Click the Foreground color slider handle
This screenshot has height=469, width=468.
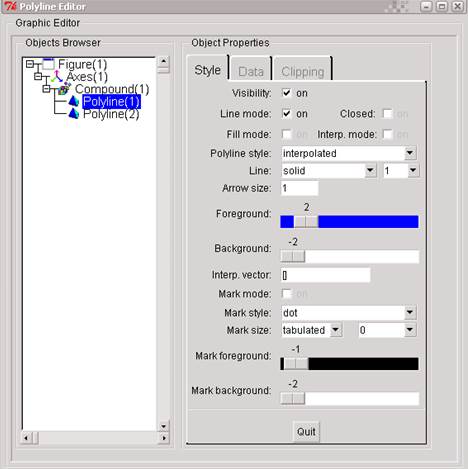[306, 222]
